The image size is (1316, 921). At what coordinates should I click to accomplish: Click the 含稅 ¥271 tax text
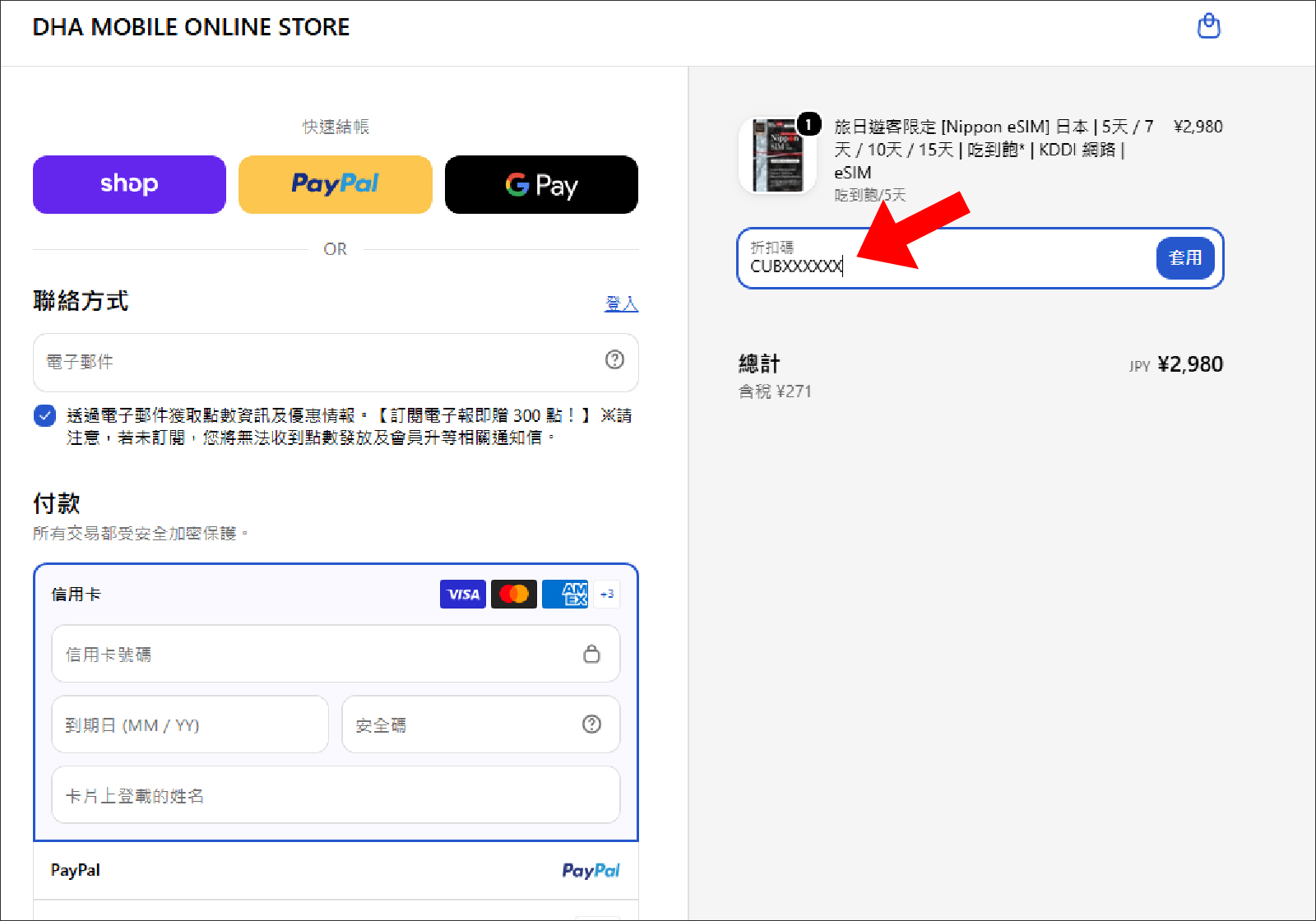[775, 391]
